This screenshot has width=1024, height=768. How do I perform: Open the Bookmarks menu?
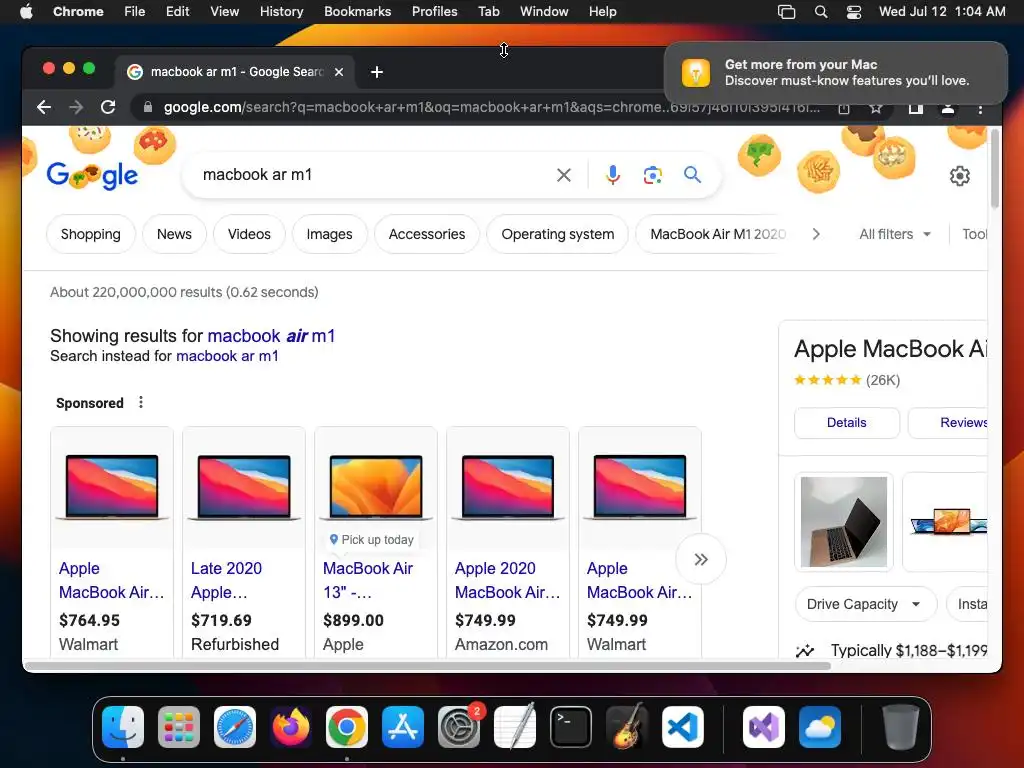coord(357,12)
